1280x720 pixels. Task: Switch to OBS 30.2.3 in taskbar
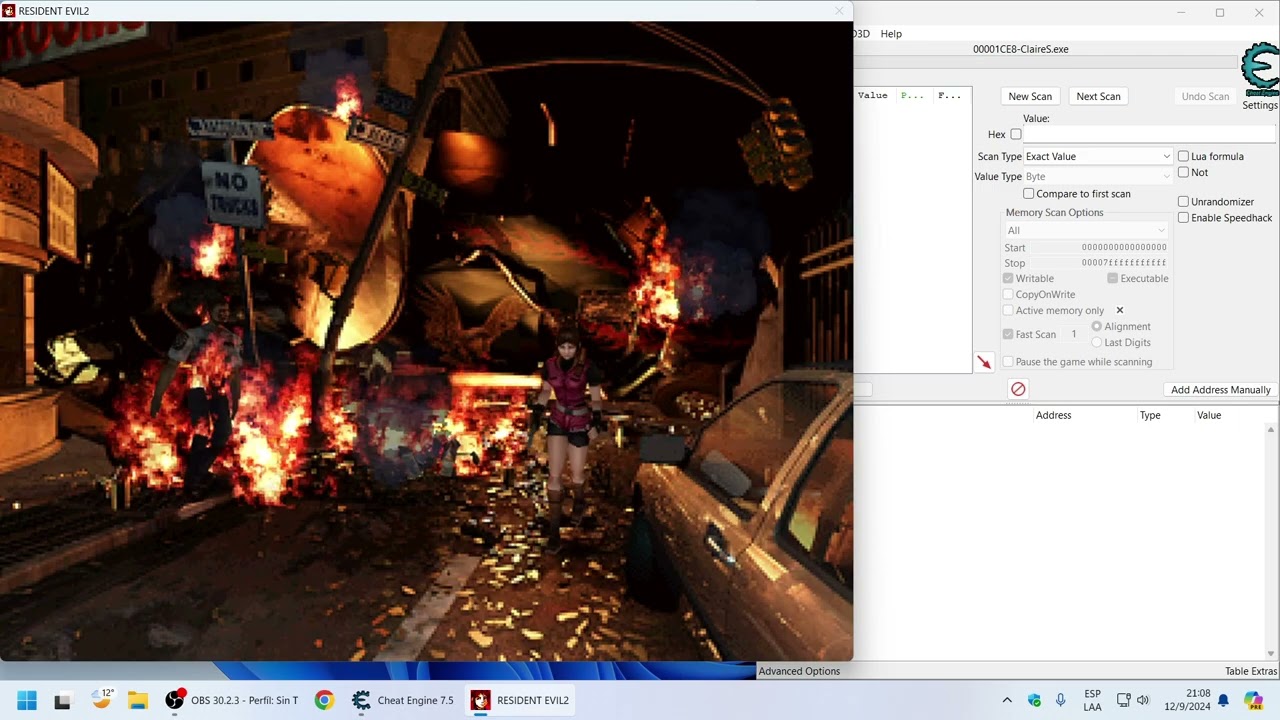pyautogui.click(x=232, y=700)
